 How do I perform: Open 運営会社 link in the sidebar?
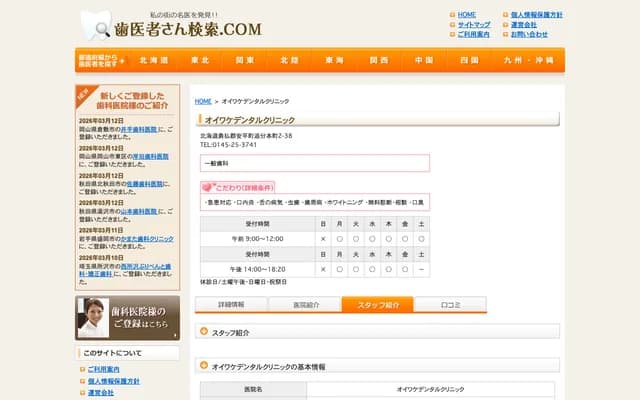click(x=100, y=392)
